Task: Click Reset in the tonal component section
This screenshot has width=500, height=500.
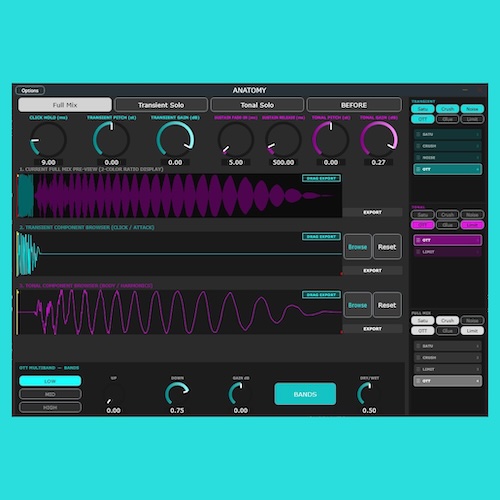Action: (387, 305)
